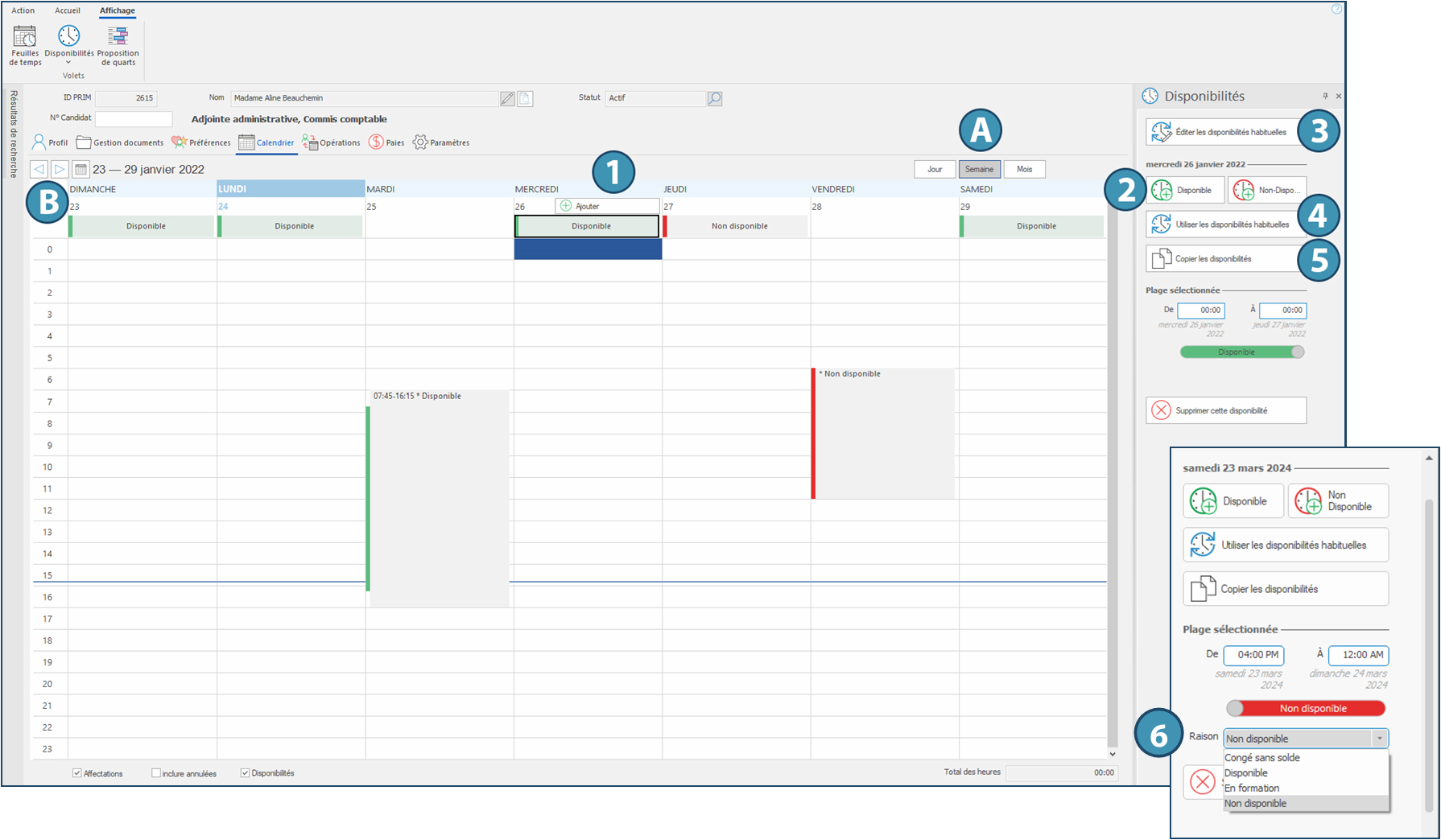1441x840 pixels.
Task: Uncheck the Affectations checkbox
Action: click(77, 773)
